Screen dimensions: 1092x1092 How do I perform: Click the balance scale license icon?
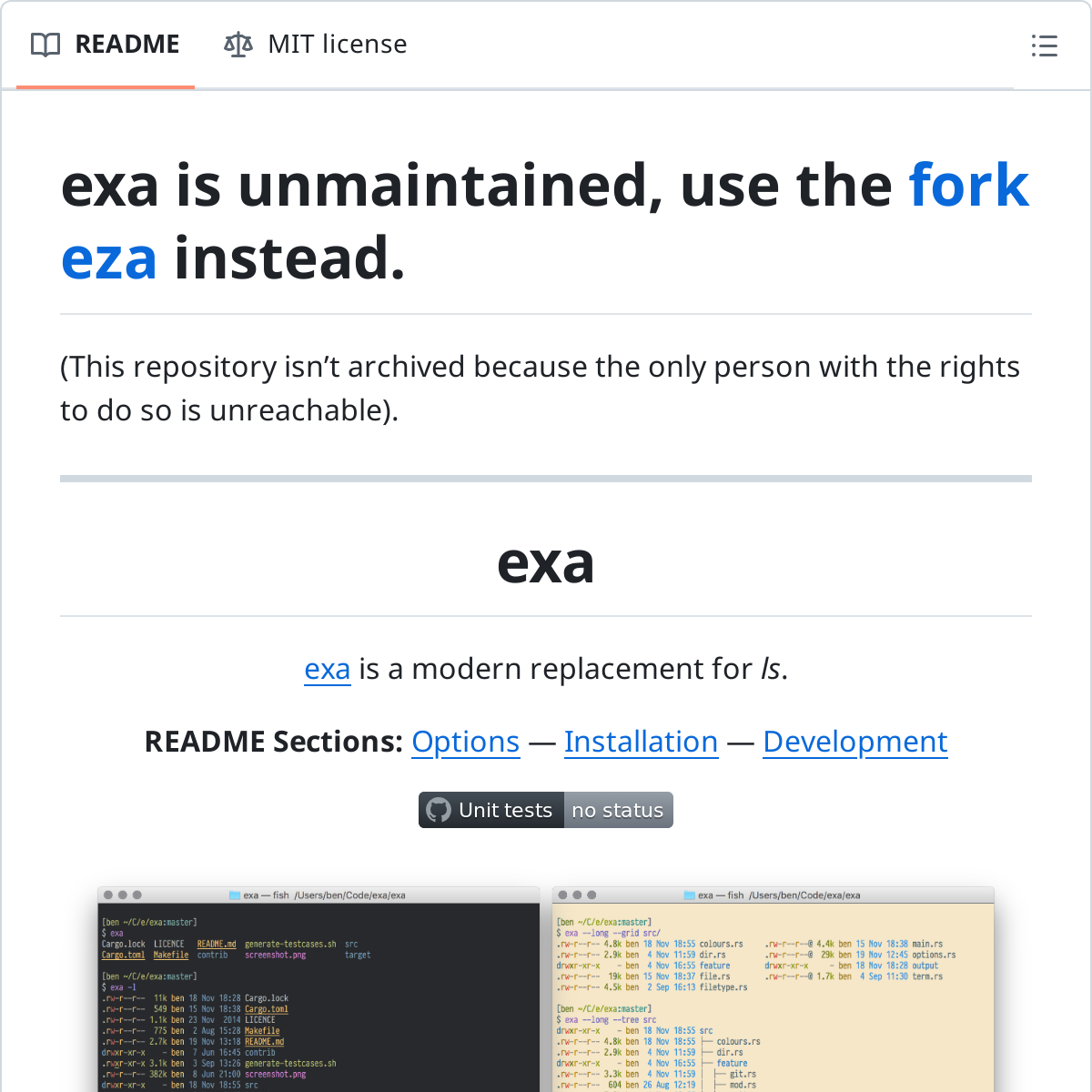click(238, 45)
